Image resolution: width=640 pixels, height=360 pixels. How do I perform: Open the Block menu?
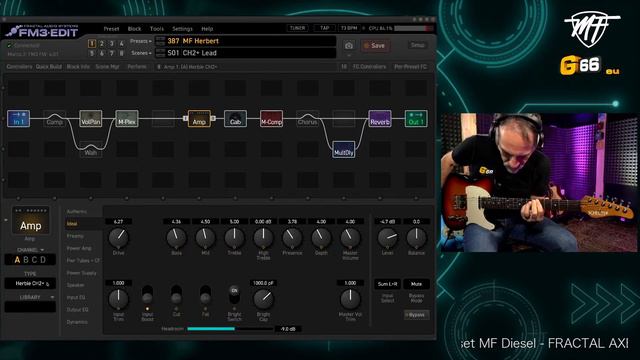134,29
